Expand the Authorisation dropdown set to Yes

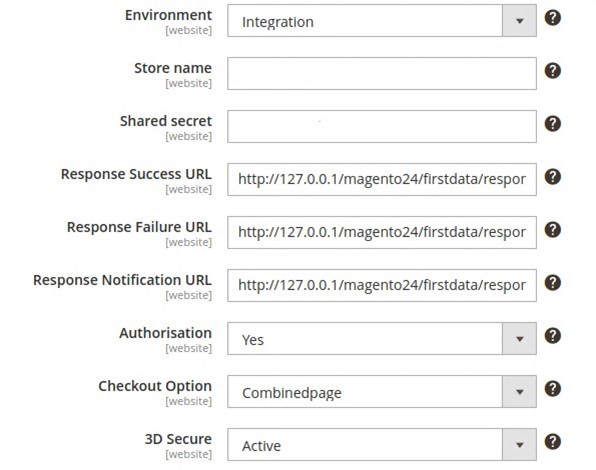coord(382,339)
